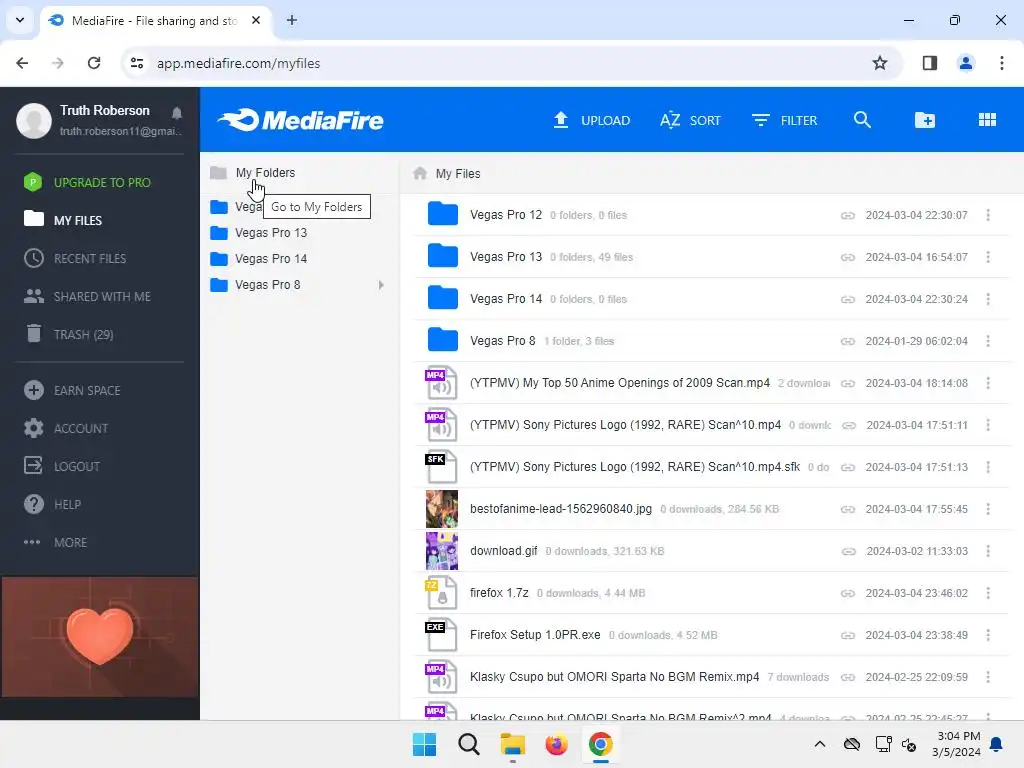Open more options for bestofanime-lead jpg

[x=988, y=509]
